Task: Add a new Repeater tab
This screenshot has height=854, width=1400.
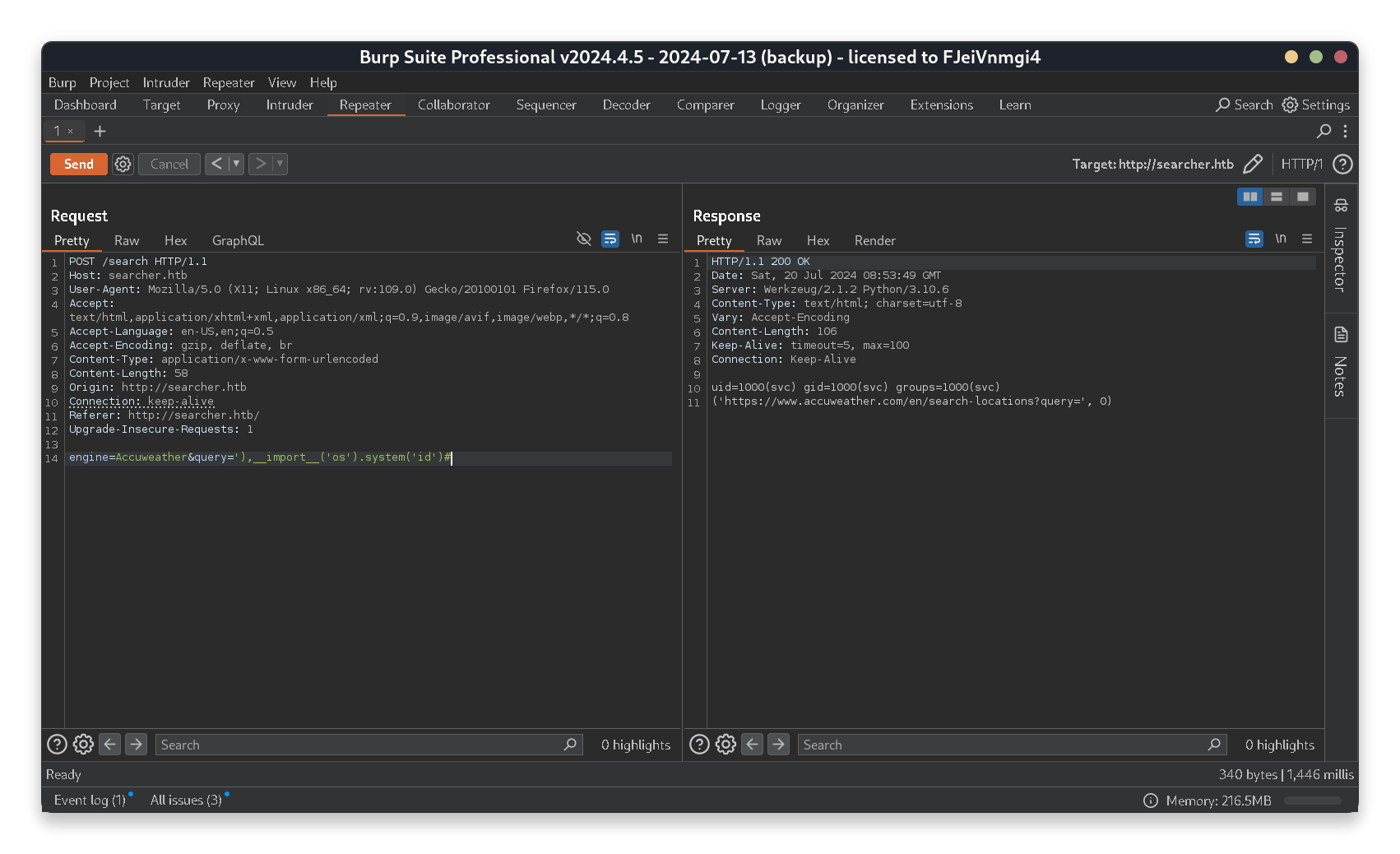Action: (100, 131)
